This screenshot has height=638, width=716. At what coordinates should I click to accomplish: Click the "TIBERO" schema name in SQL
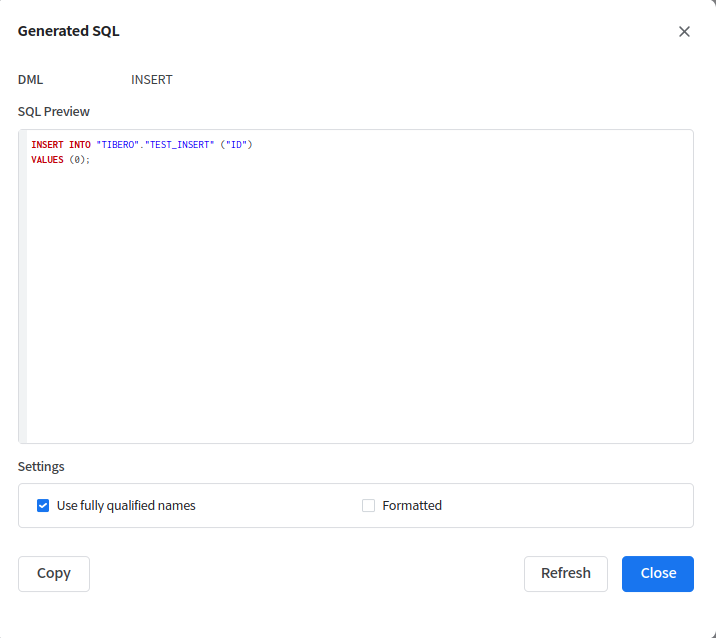coord(118,145)
